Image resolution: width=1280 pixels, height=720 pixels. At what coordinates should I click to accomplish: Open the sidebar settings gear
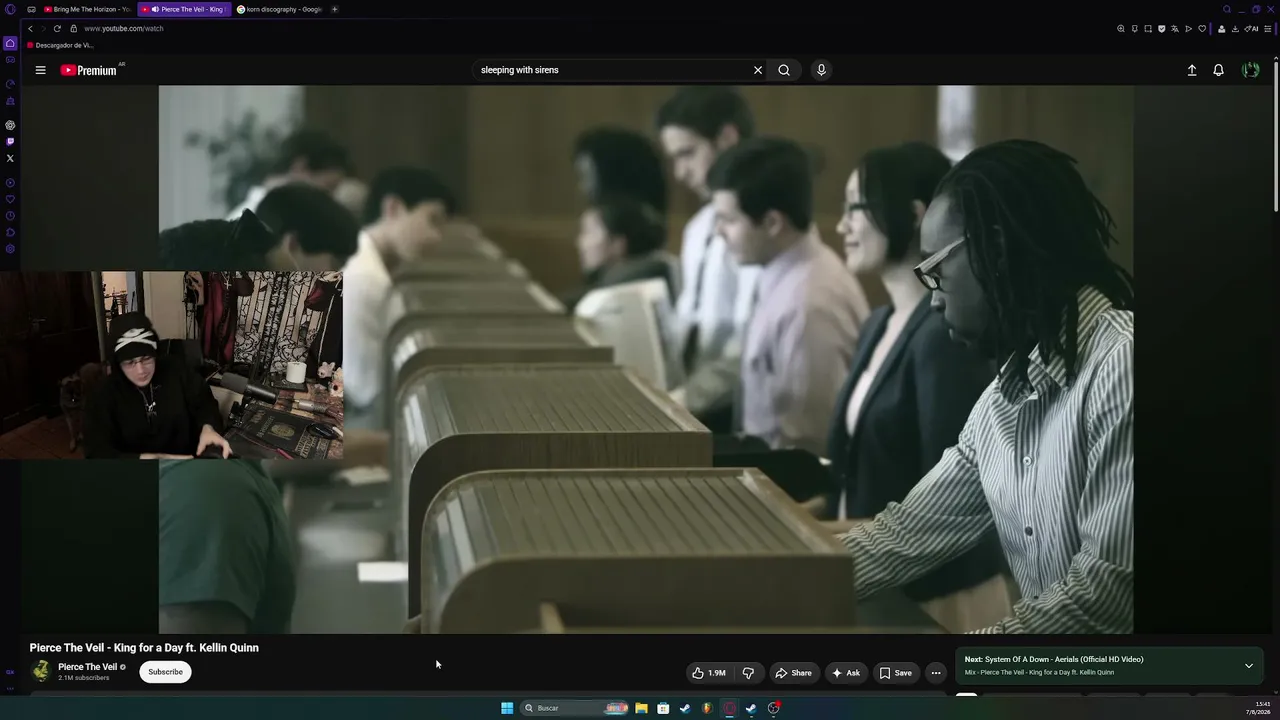point(10,249)
